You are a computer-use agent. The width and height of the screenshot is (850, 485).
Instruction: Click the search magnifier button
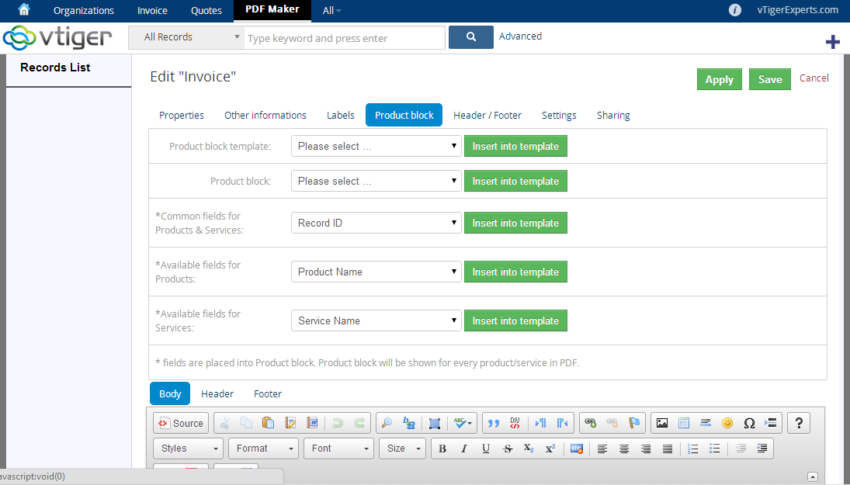click(x=471, y=37)
